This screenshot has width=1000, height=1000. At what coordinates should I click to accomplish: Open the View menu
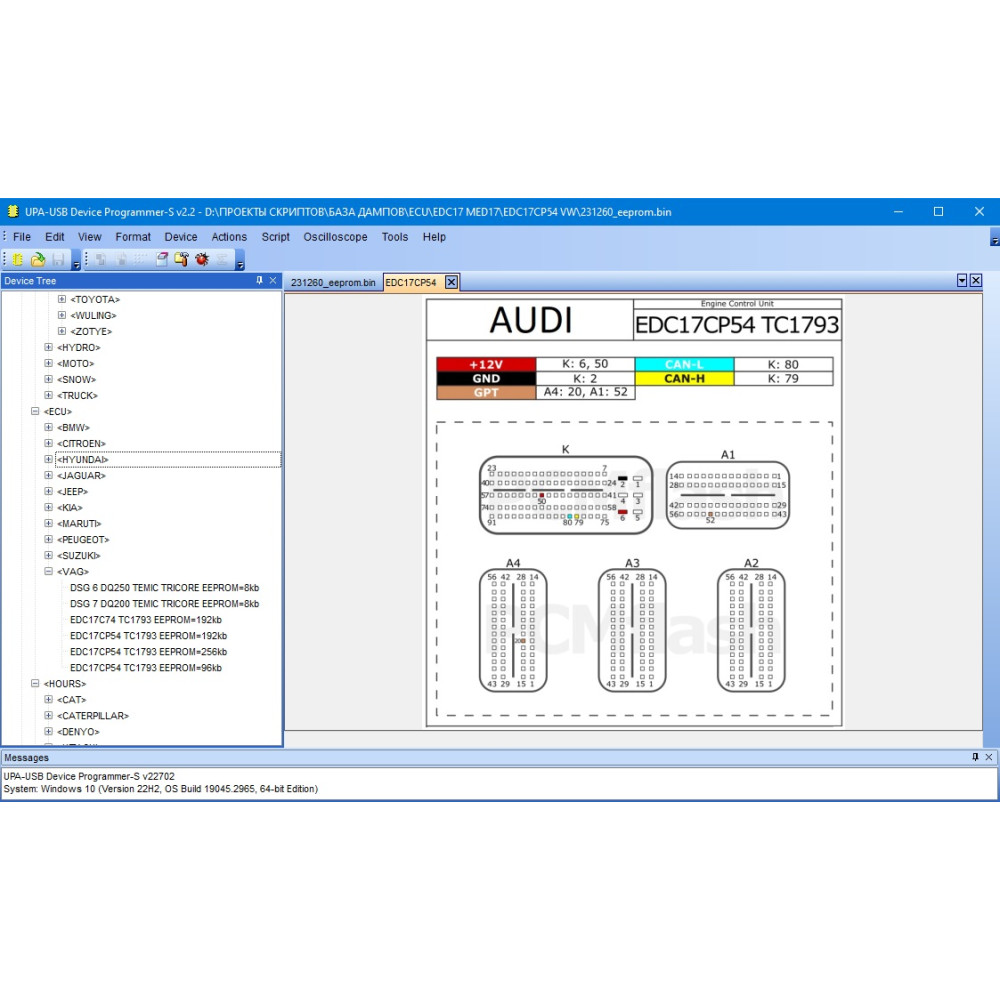coord(89,237)
